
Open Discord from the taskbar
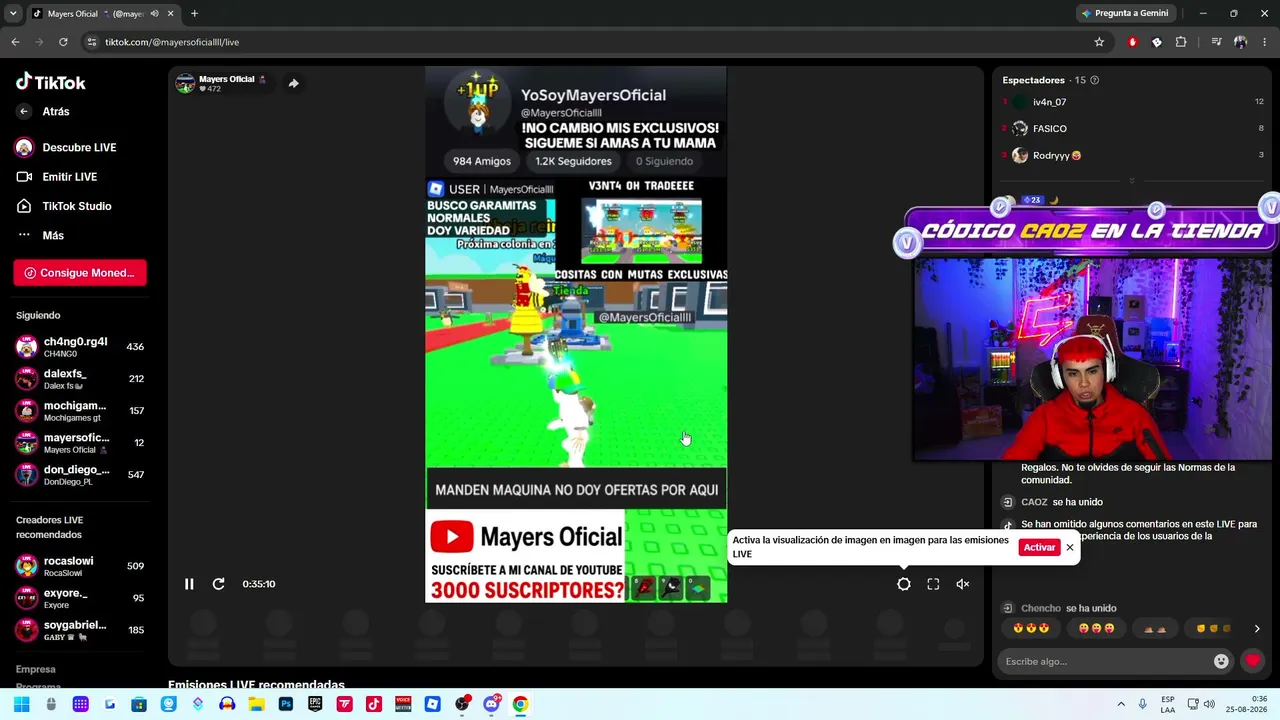pyautogui.click(x=491, y=704)
